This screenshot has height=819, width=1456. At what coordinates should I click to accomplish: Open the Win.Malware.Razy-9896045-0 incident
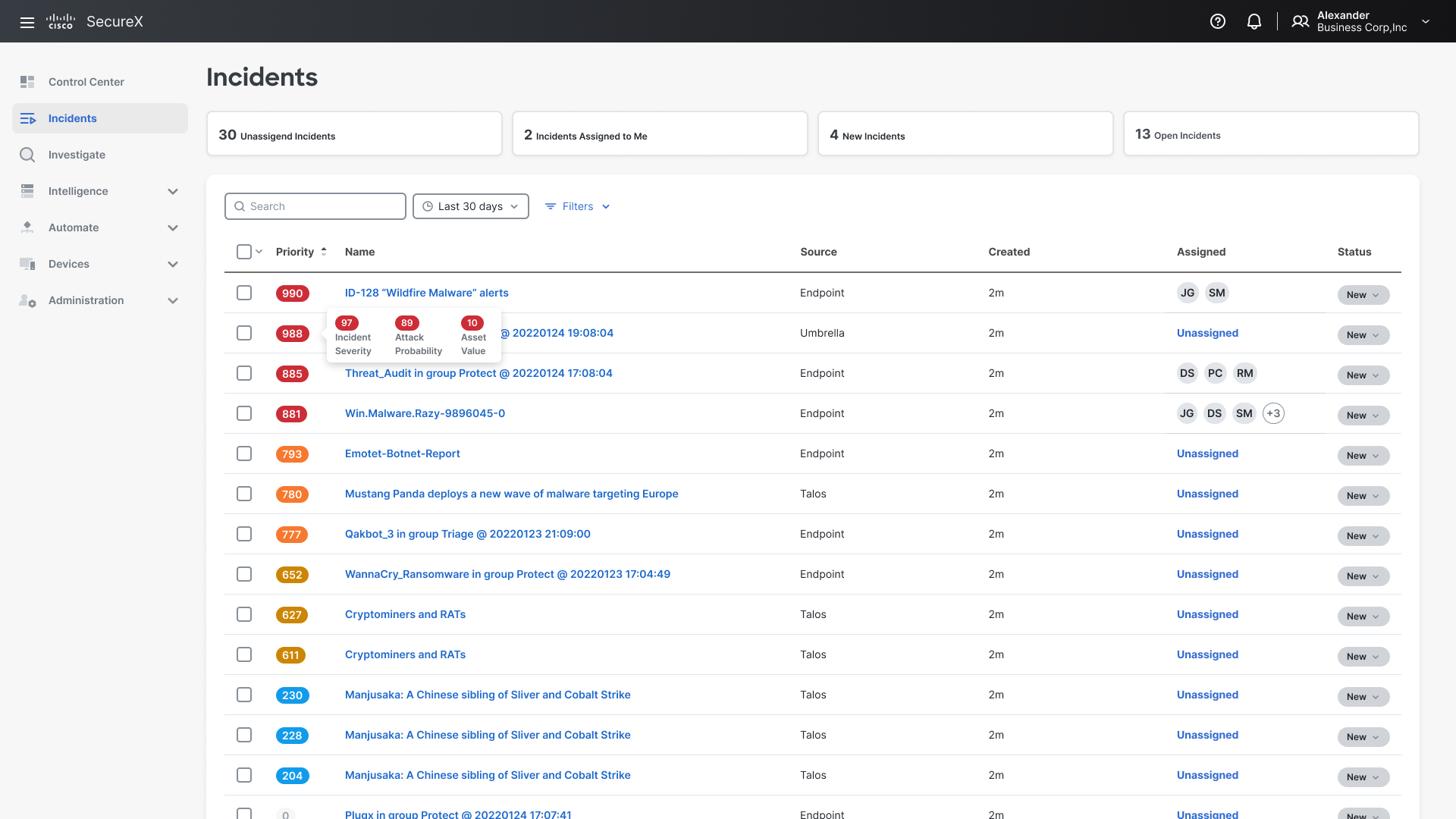(x=425, y=413)
